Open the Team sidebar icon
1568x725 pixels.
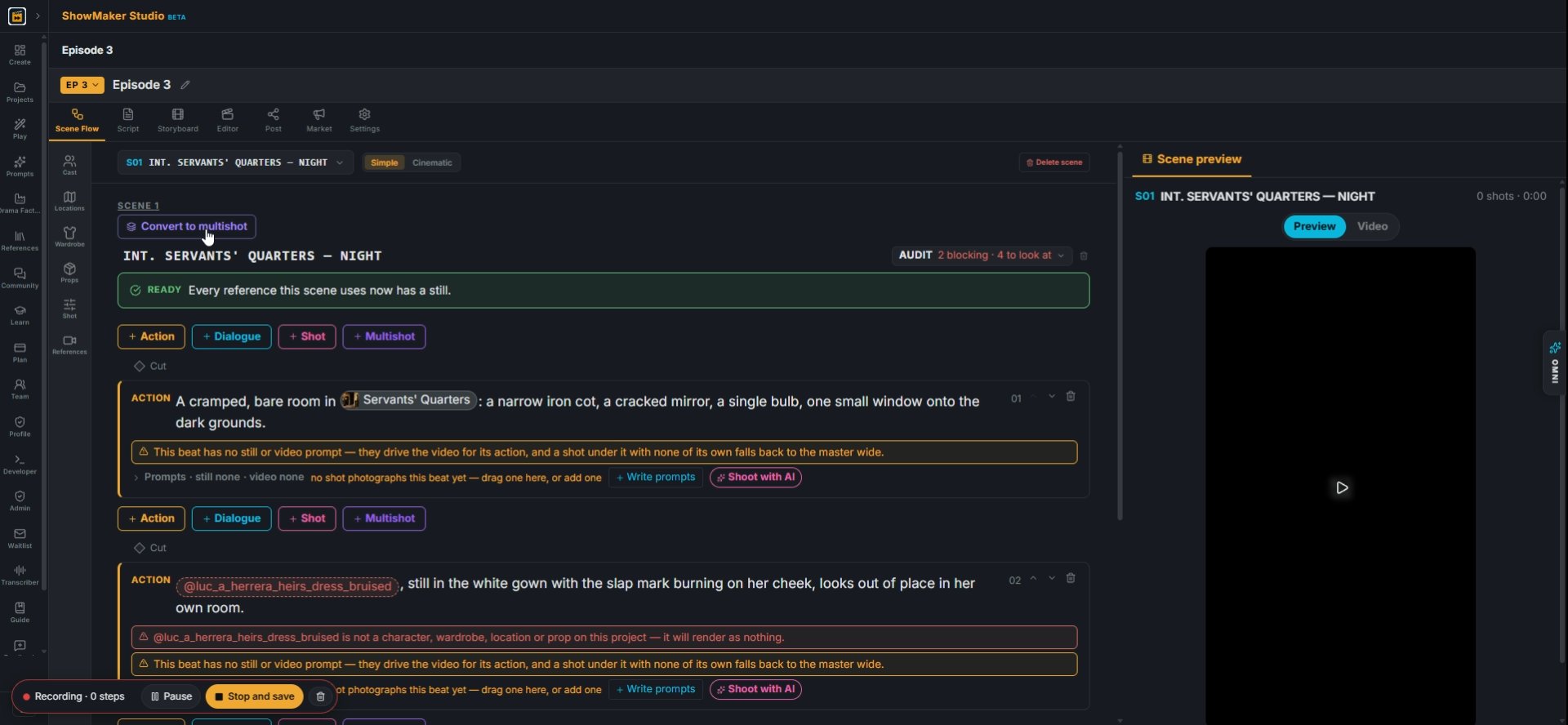point(20,389)
